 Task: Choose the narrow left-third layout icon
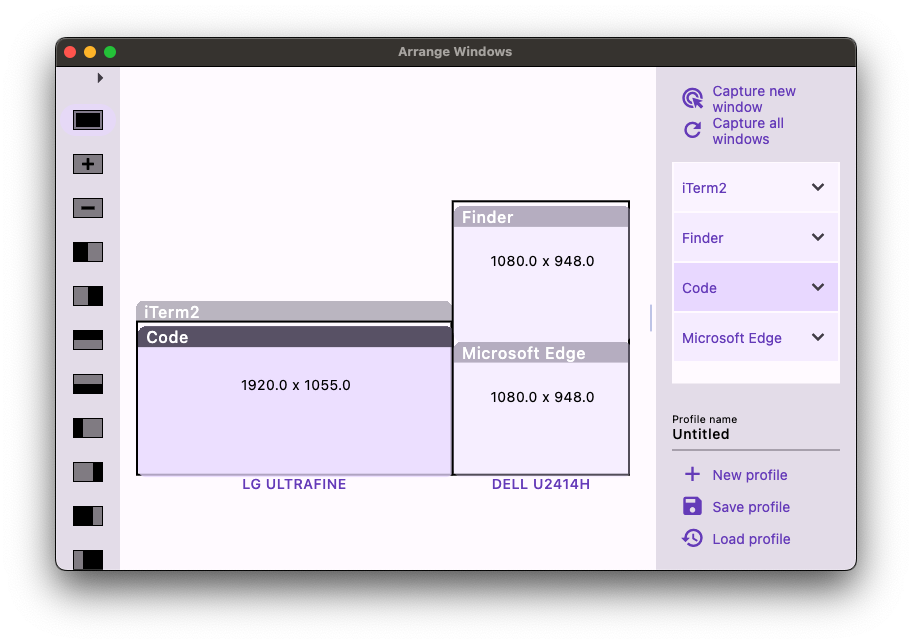[x=88, y=428]
